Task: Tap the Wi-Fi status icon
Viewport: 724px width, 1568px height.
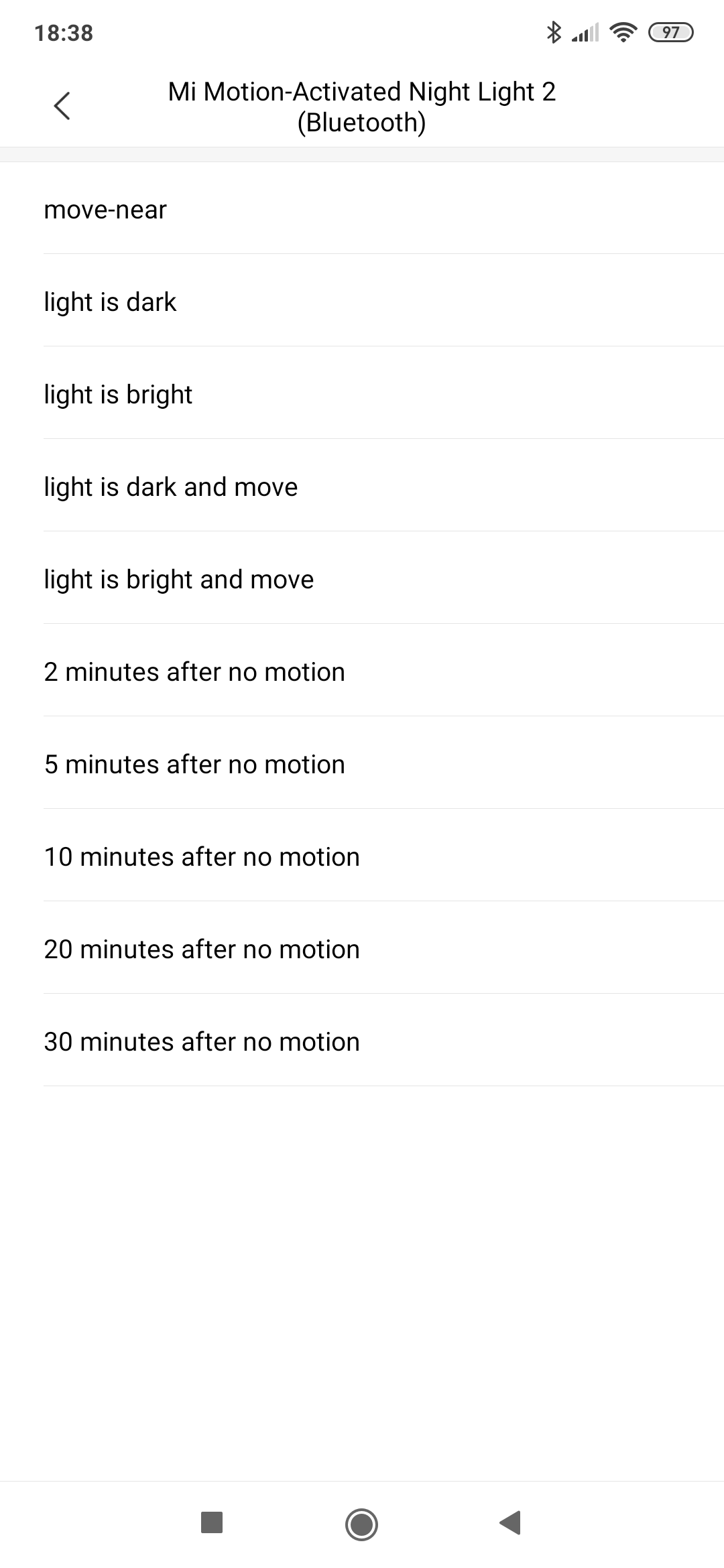Action: [x=623, y=32]
